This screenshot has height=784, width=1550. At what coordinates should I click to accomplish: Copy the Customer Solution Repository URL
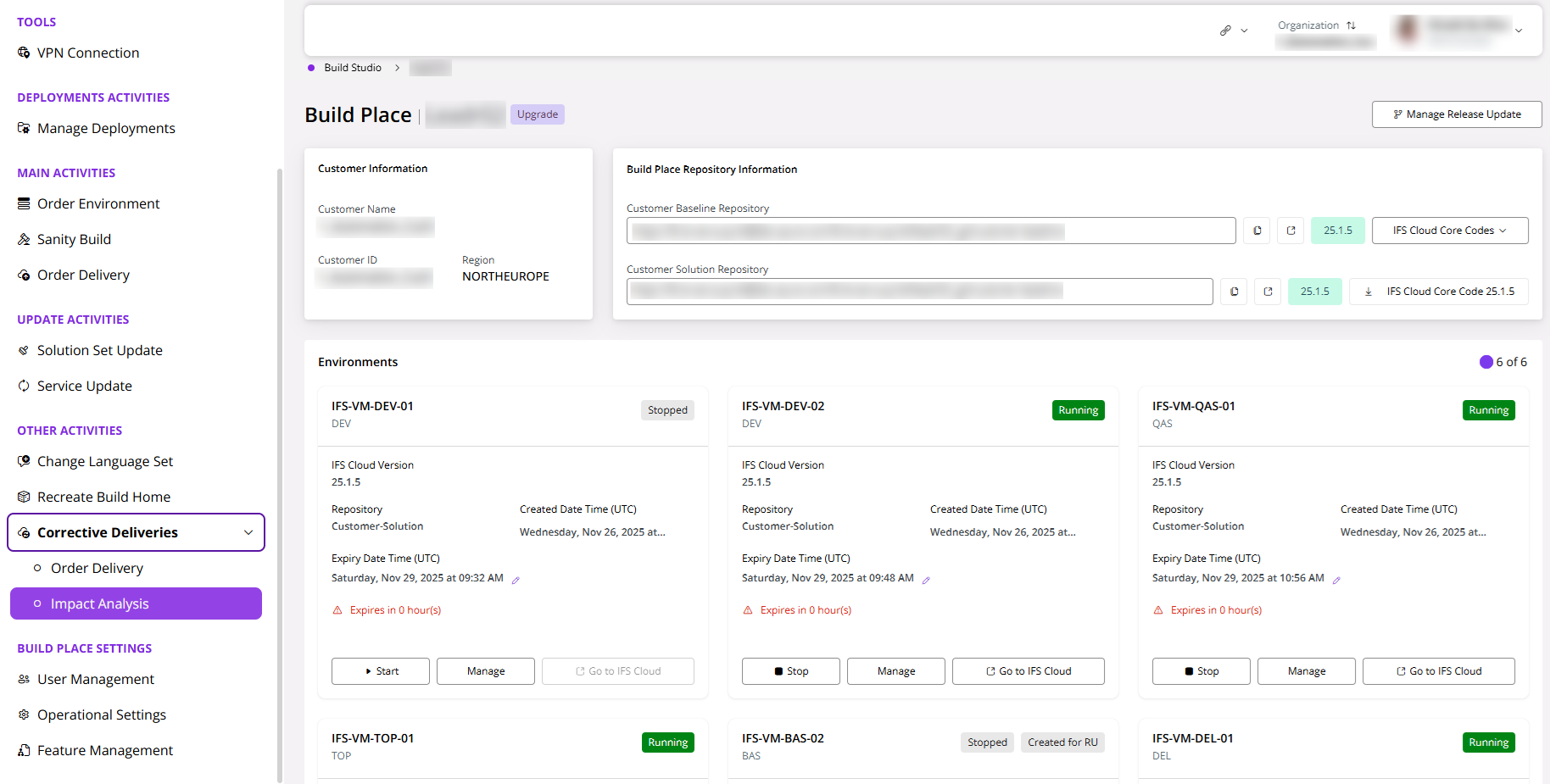click(1234, 292)
